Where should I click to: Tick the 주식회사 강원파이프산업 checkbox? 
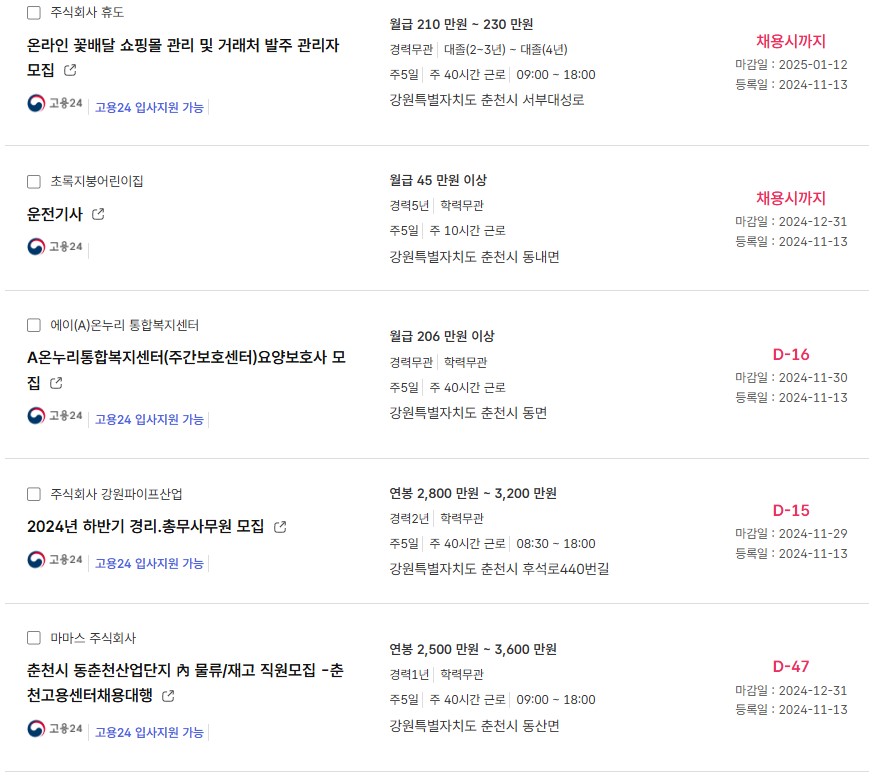click(34, 494)
